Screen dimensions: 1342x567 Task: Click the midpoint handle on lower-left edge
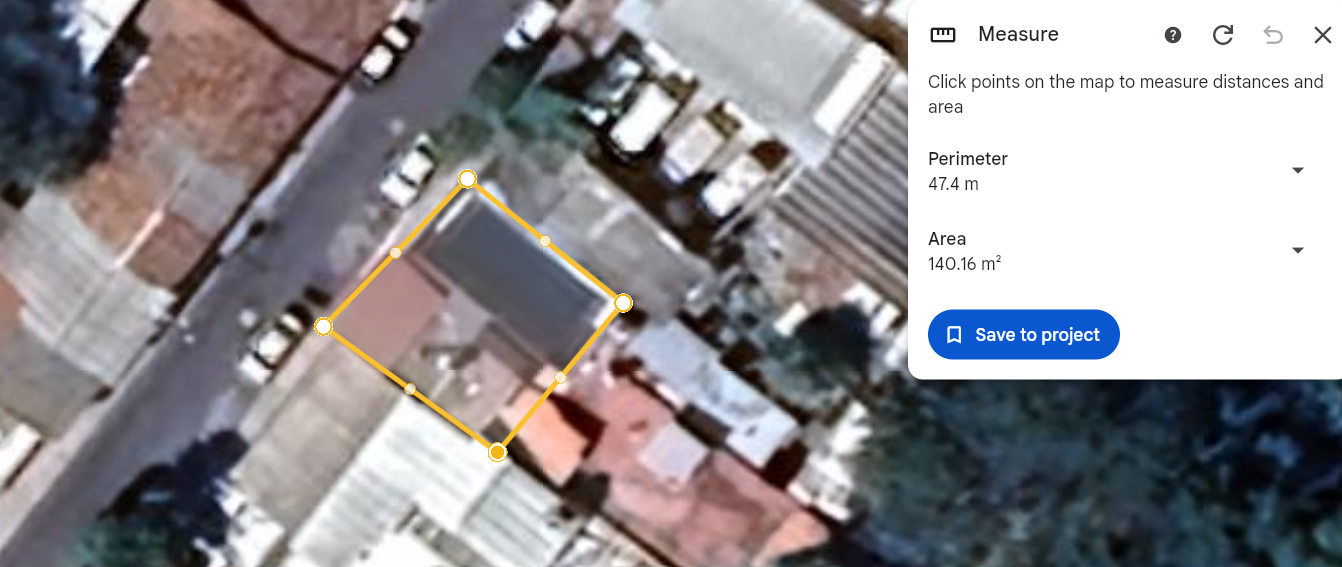pos(410,389)
